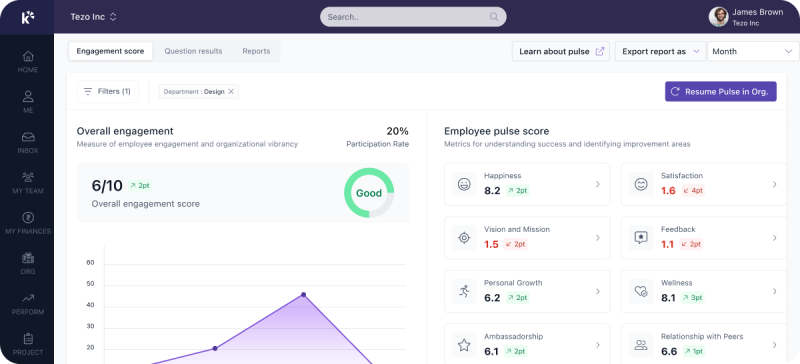Click the search magnifier icon
The height and width of the screenshot is (364, 800).
(493, 17)
